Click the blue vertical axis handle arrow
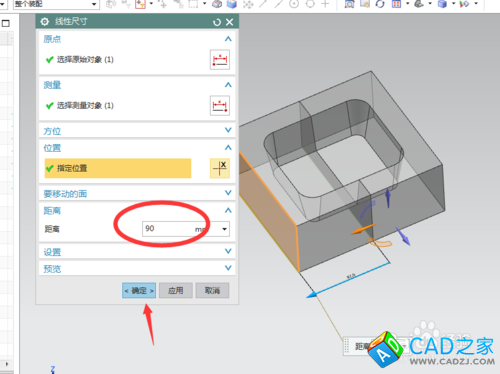Viewport: 500px width, 374px height. click(388, 198)
